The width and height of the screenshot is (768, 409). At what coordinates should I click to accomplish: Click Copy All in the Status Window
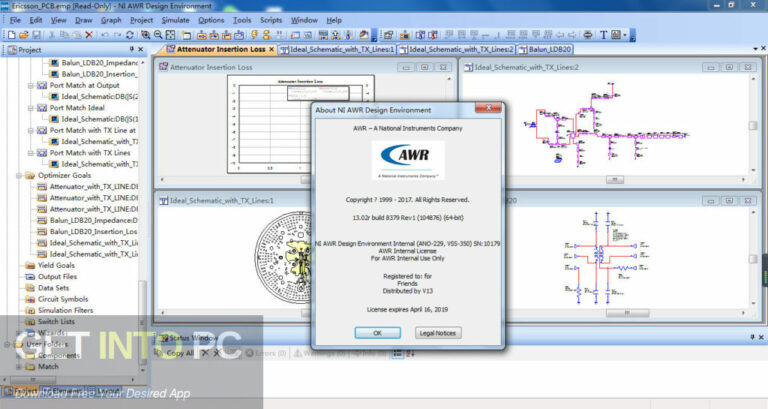(175, 353)
